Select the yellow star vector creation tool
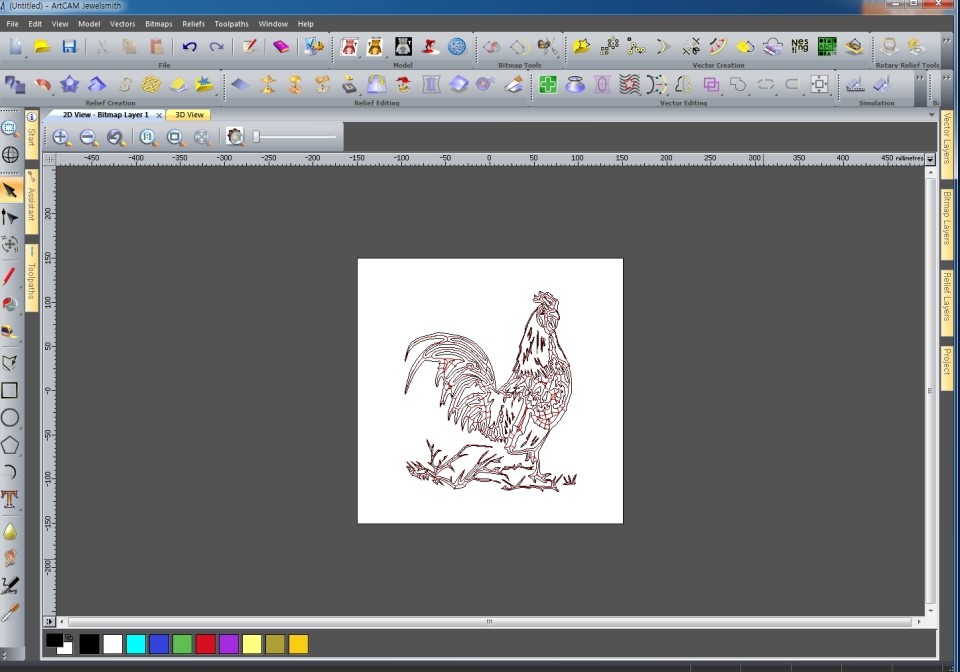 (x=582, y=47)
